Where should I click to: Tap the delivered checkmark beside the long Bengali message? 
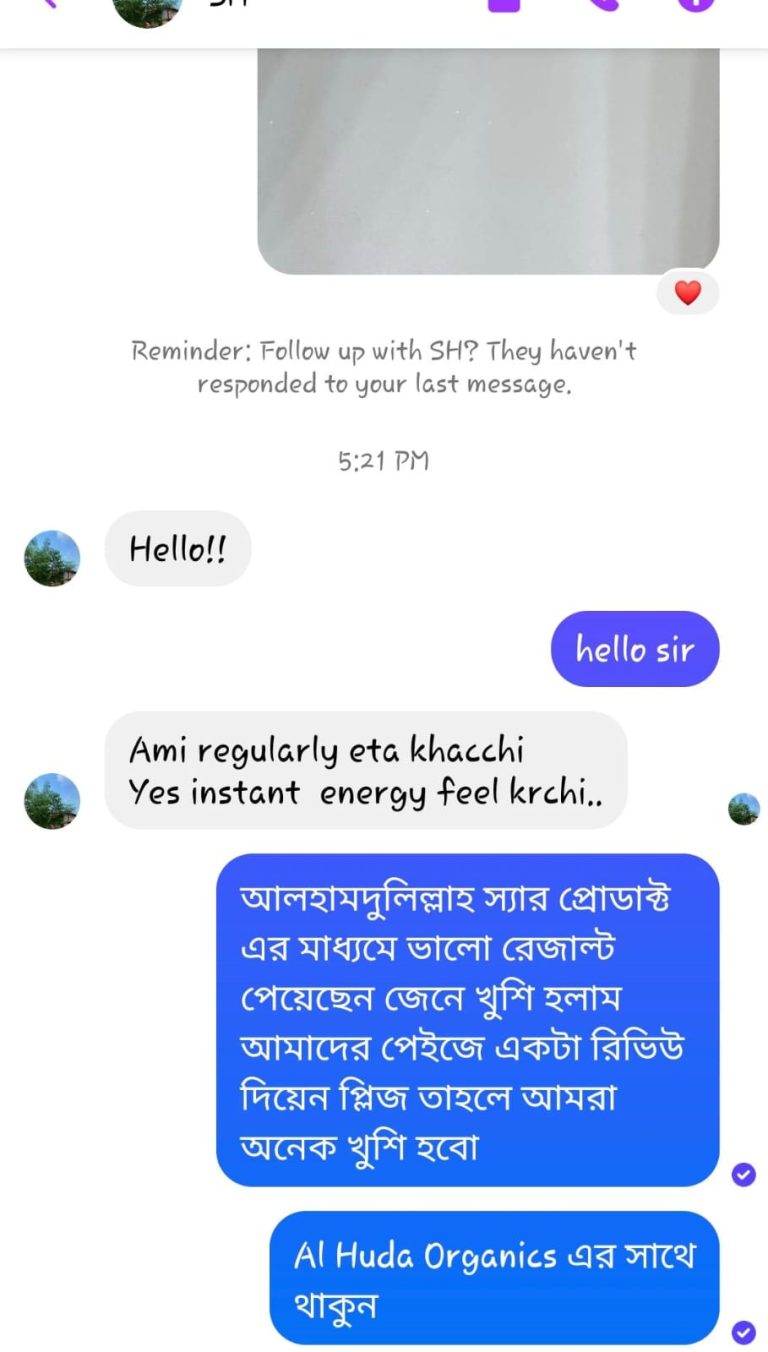coord(743,1174)
